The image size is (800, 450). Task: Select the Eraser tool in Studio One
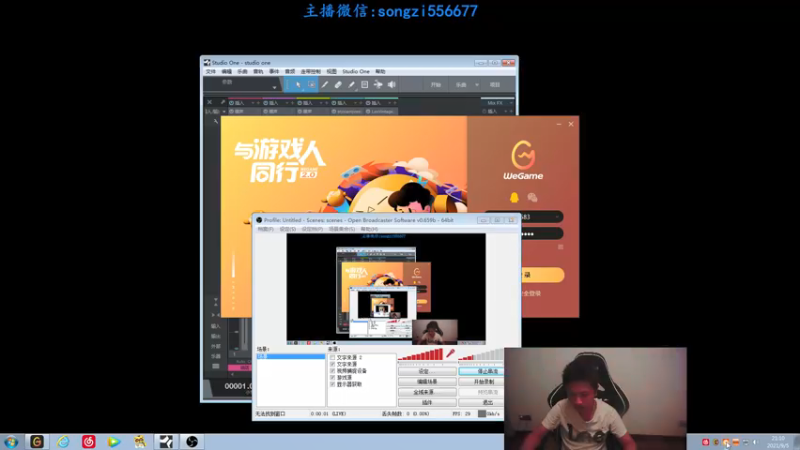pyautogui.click(x=338, y=85)
